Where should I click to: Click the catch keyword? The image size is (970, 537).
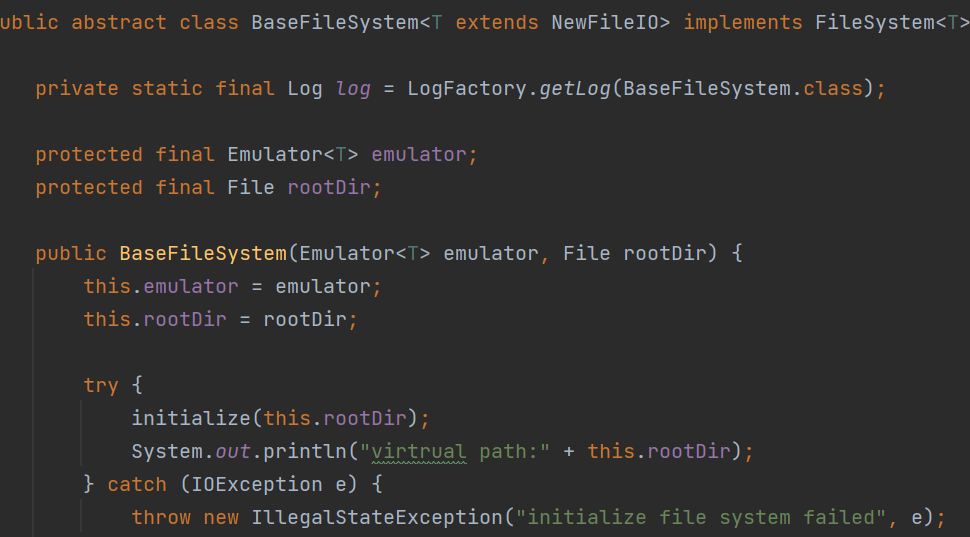point(137,484)
